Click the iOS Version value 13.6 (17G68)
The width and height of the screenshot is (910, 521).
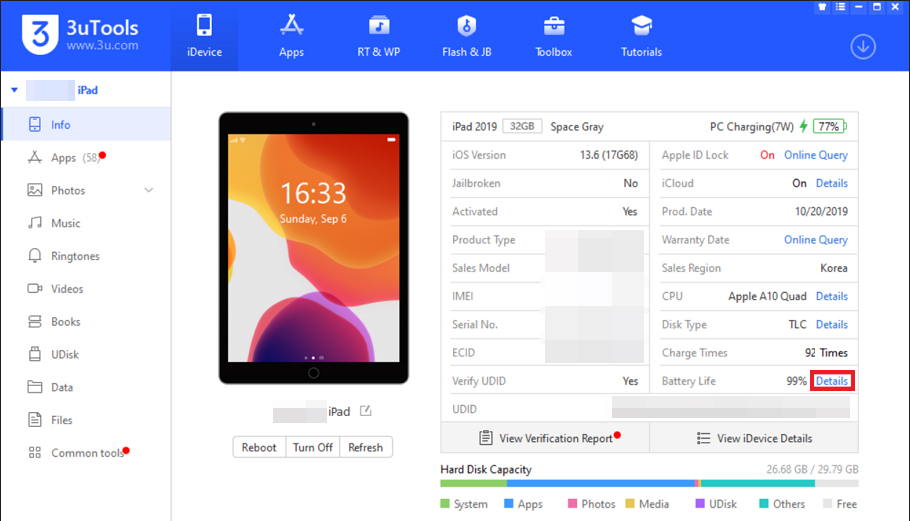(609, 155)
